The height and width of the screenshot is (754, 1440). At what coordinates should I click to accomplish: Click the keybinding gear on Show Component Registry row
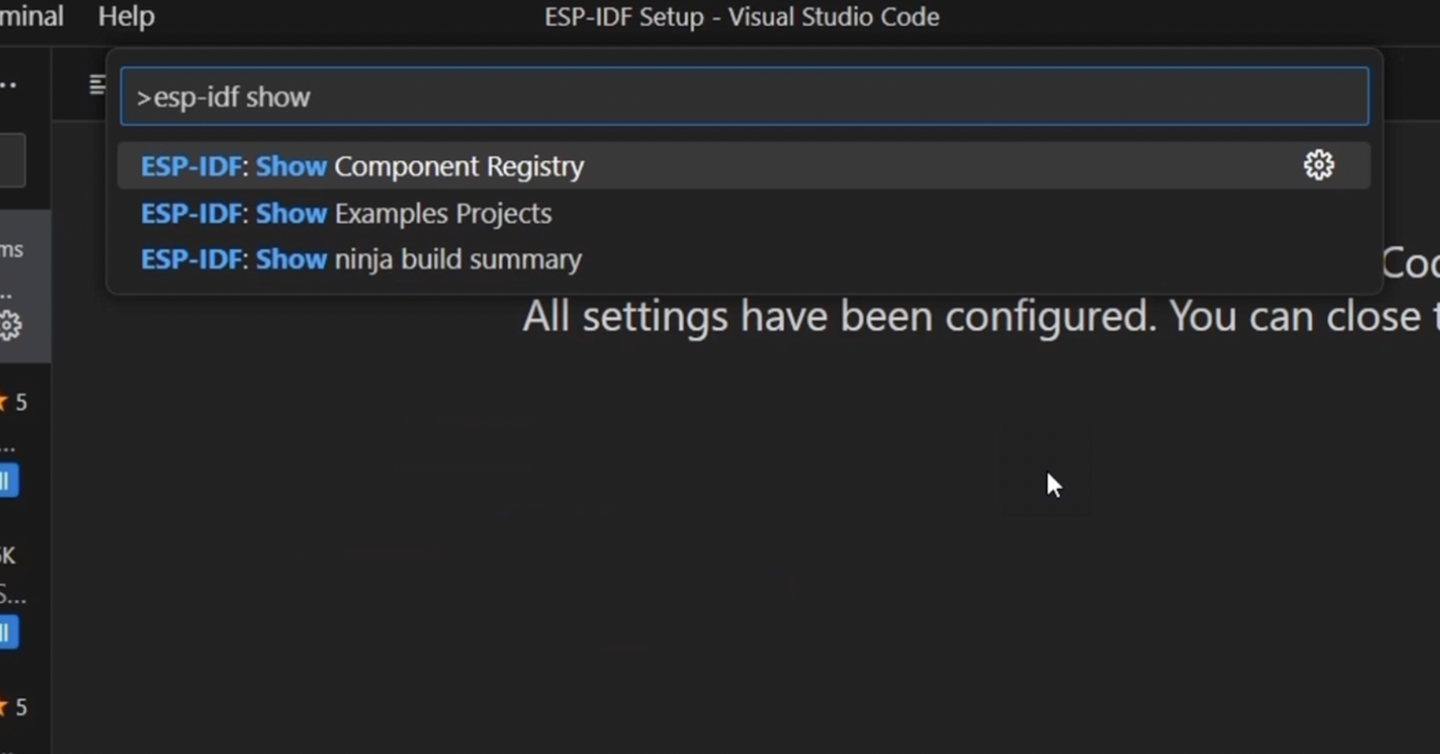coord(1319,165)
